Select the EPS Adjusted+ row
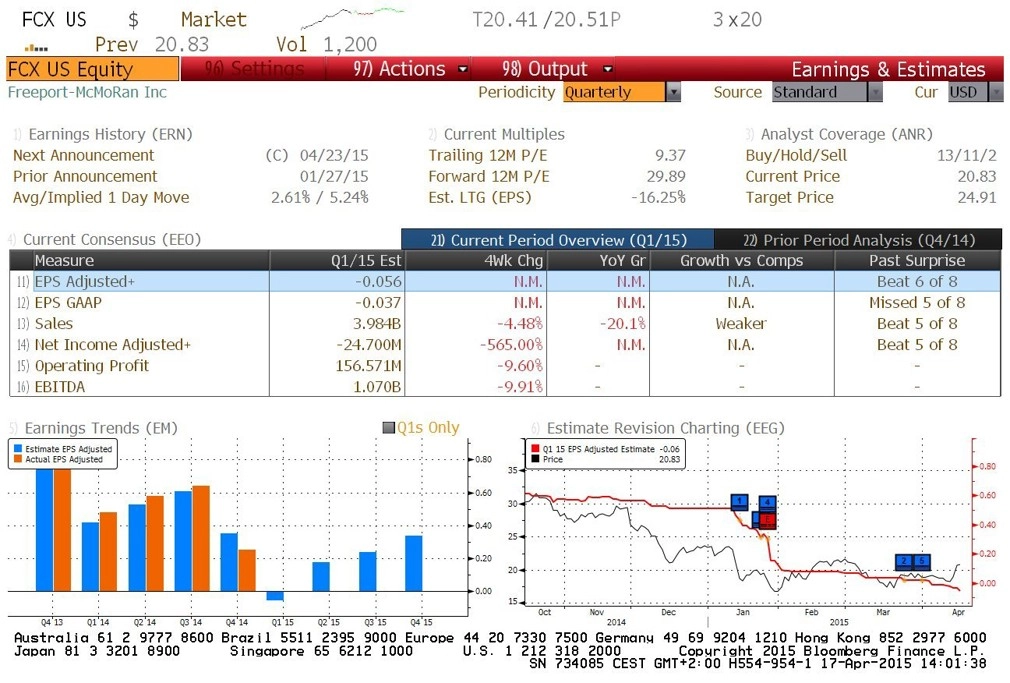The width and height of the screenshot is (1010, 683). point(505,281)
